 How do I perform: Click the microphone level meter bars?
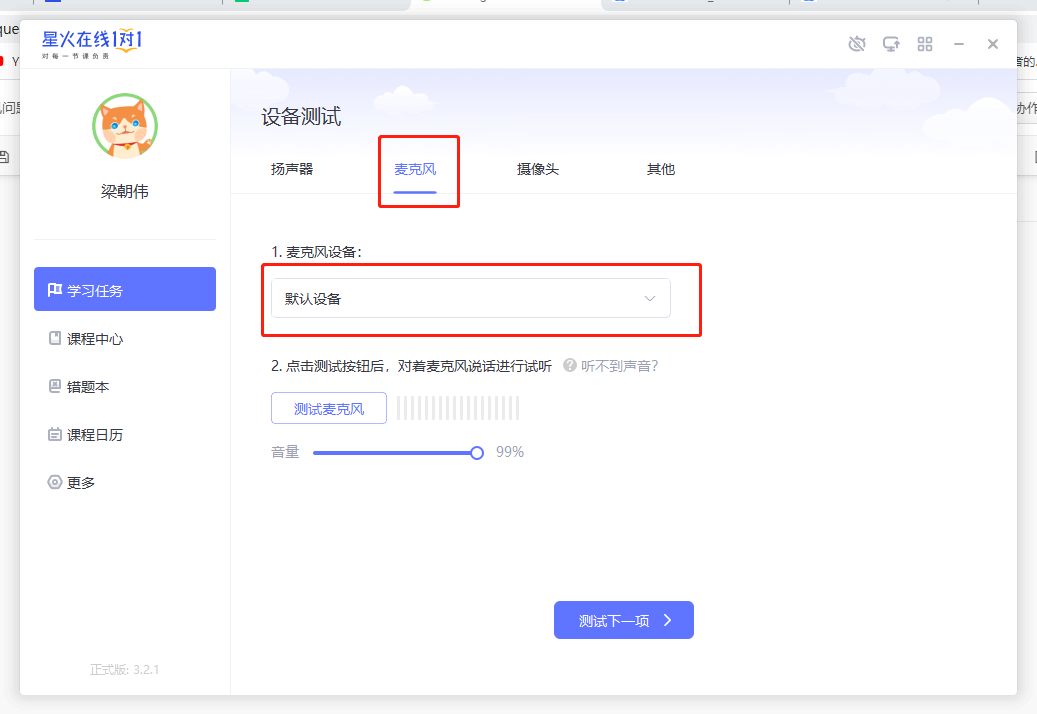[x=458, y=409]
